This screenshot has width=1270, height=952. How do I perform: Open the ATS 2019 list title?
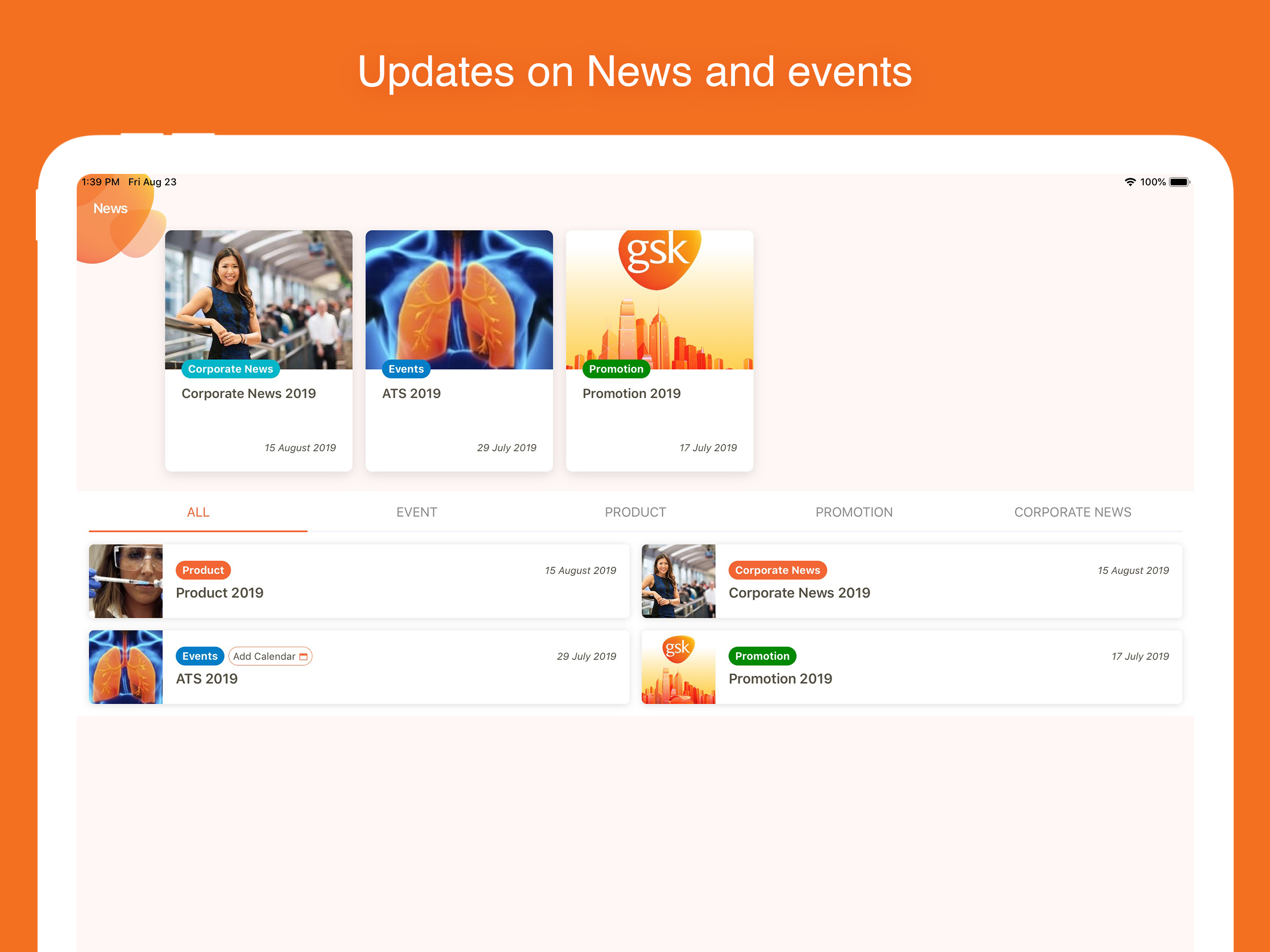tap(207, 679)
